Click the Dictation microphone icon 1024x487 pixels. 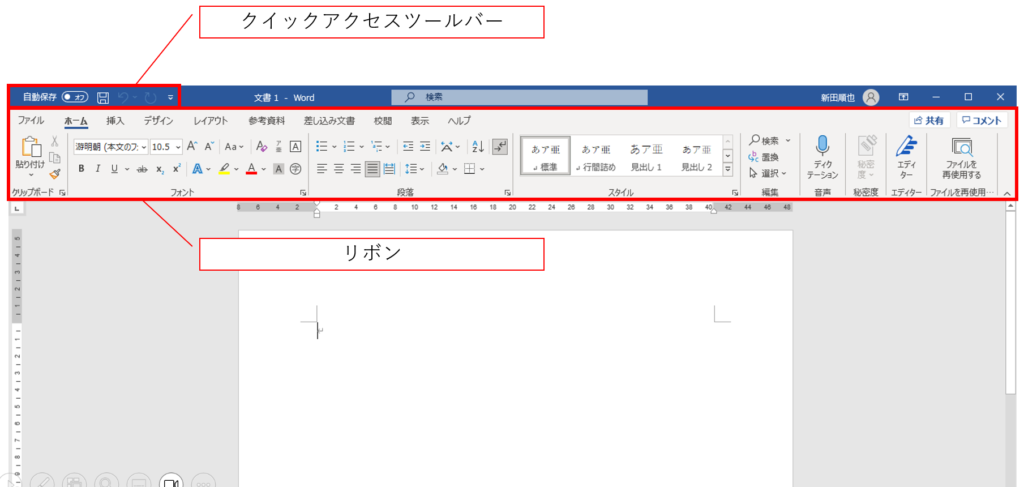[x=822, y=147]
